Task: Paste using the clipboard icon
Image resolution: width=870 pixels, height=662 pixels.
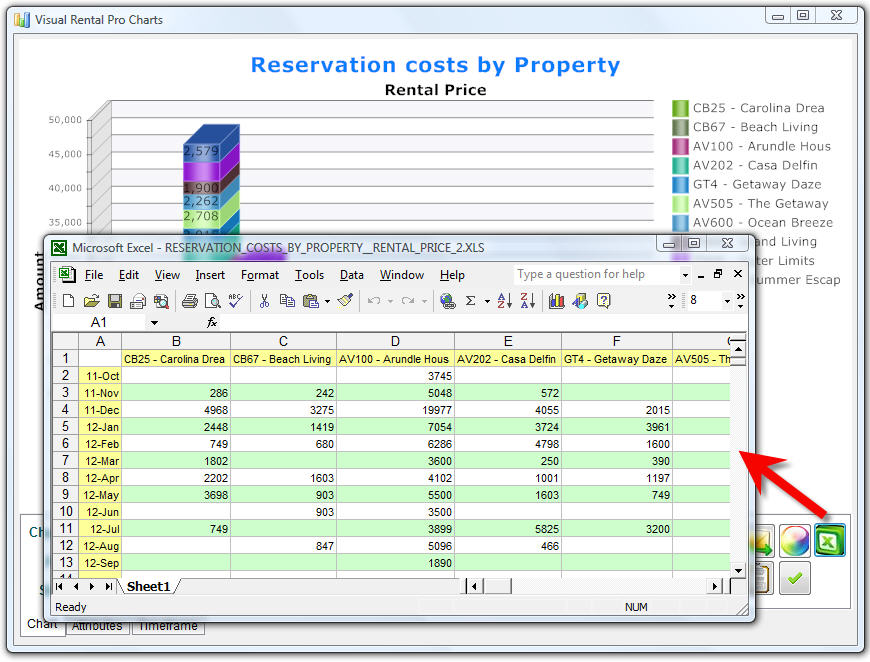Action: point(311,301)
